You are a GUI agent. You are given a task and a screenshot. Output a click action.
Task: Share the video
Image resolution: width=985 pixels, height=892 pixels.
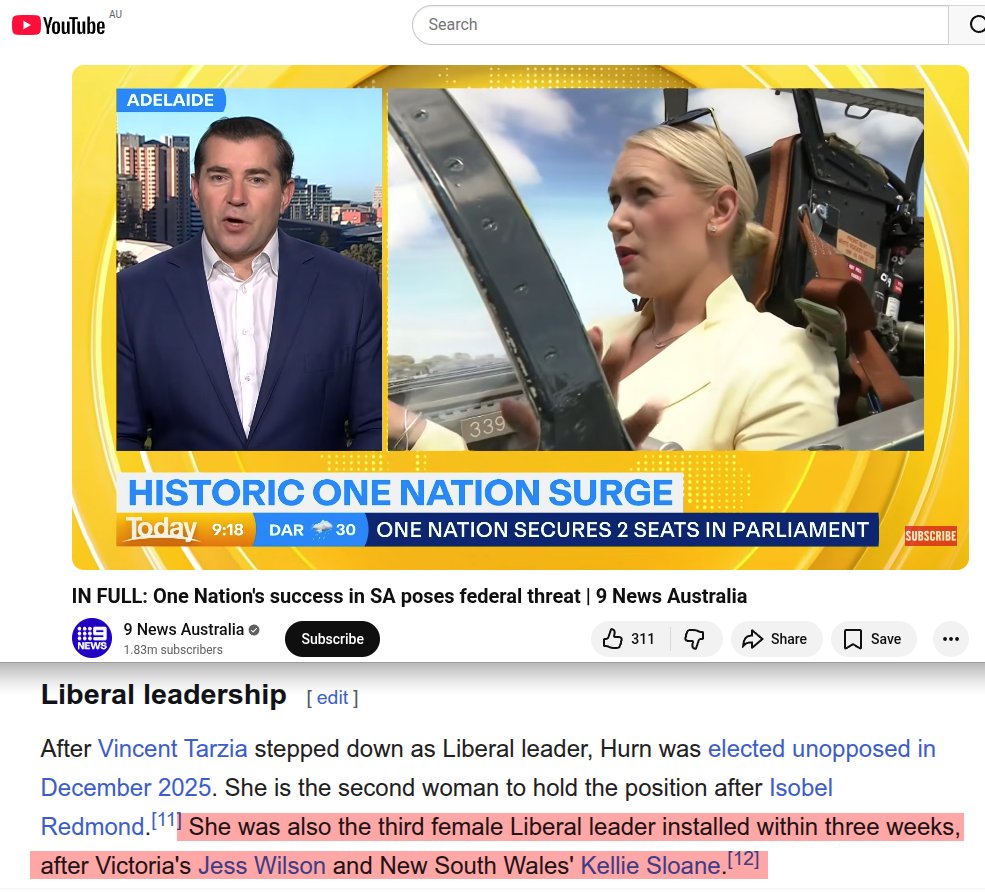(776, 639)
